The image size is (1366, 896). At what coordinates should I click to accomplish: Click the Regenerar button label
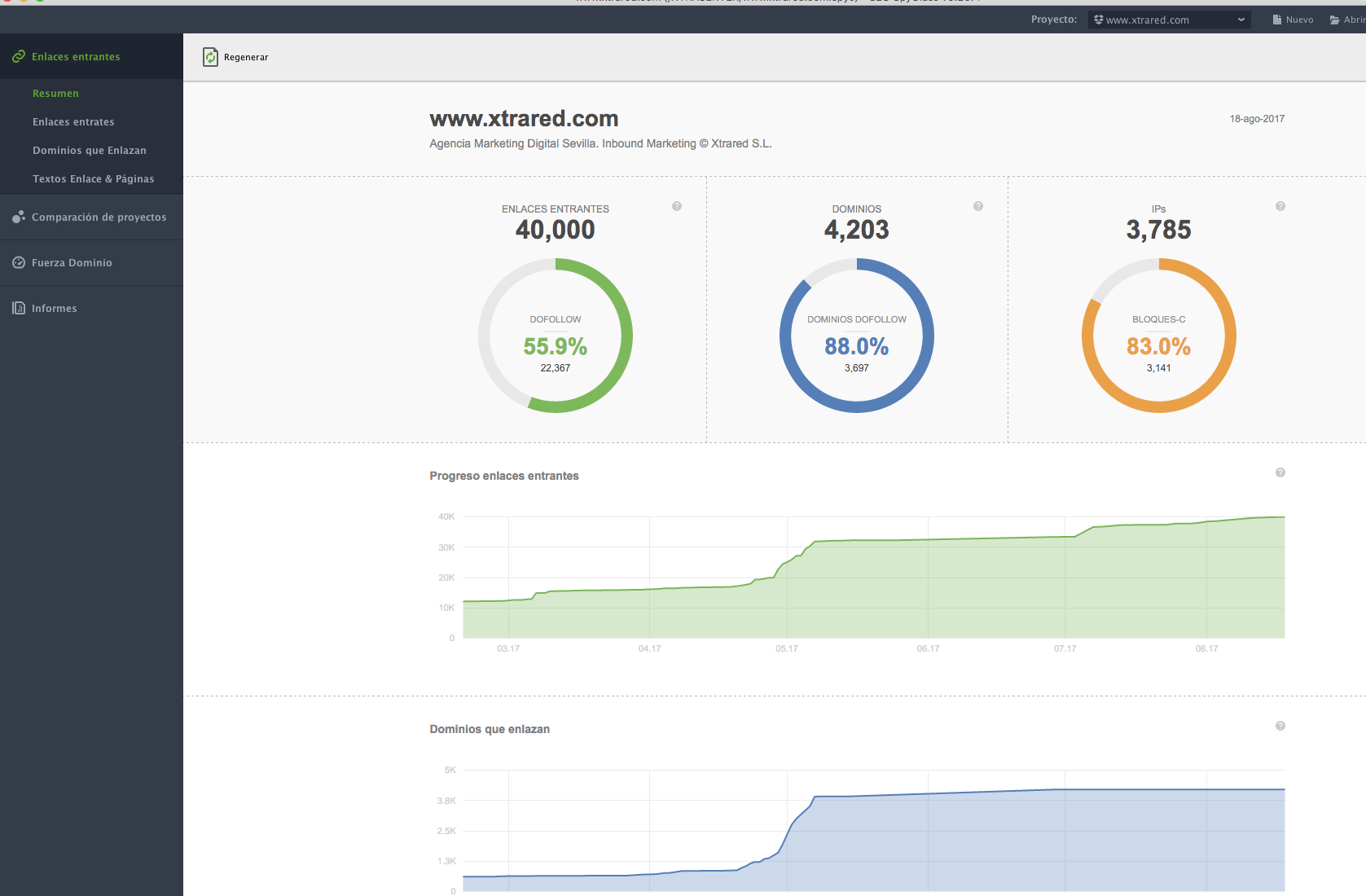[x=246, y=57]
